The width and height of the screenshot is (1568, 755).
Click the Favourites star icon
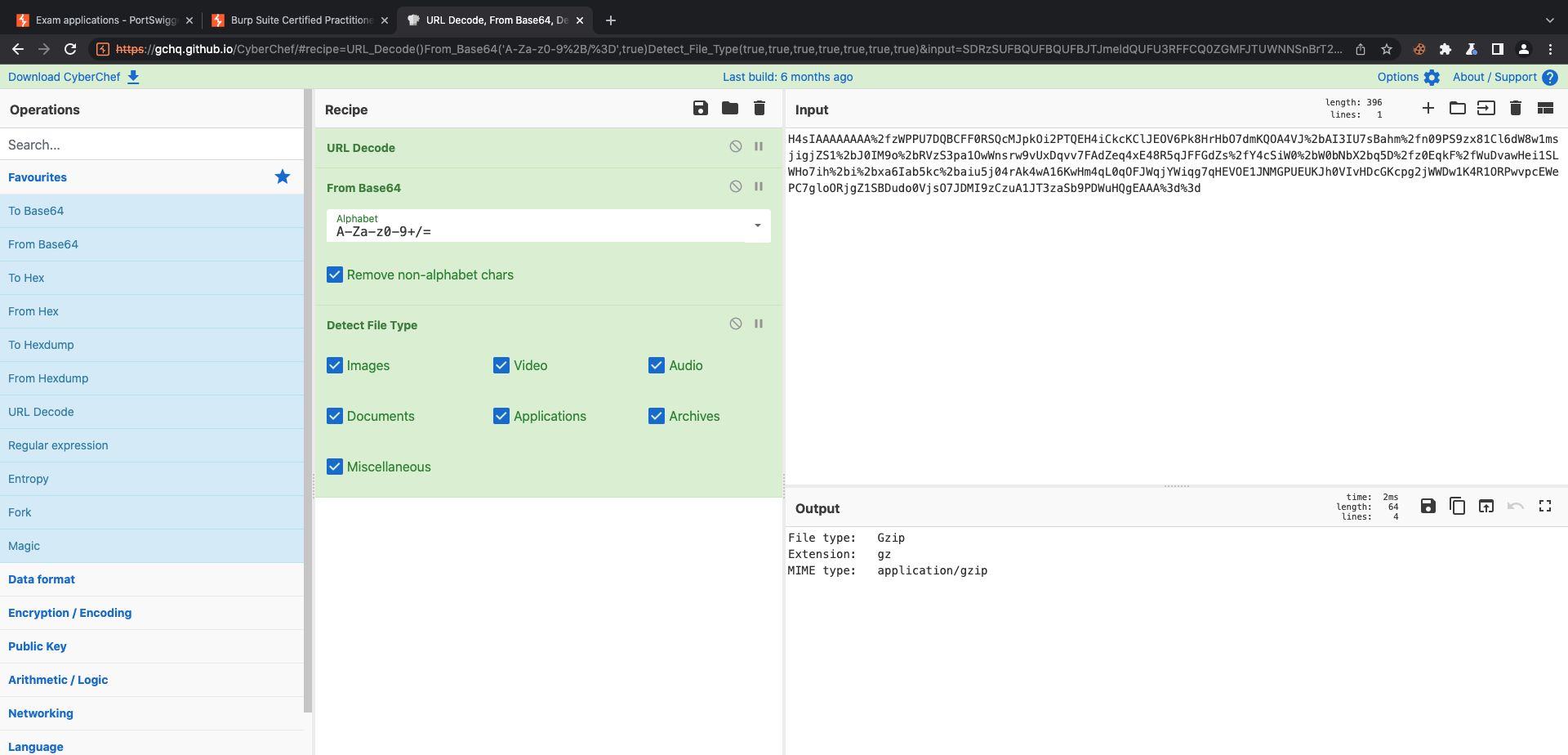(283, 176)
